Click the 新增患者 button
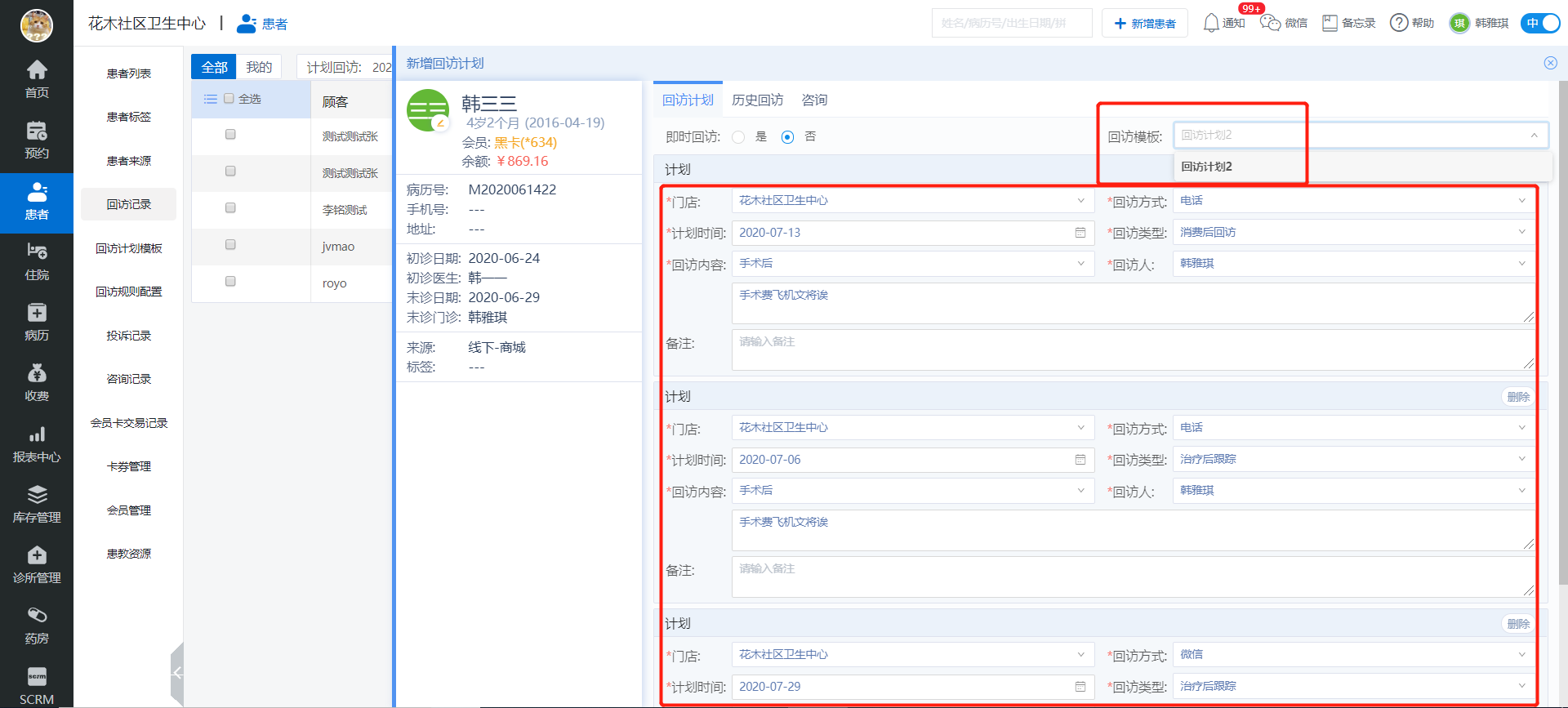This screenshot has height=708, width=1568. coord(1145,24)
